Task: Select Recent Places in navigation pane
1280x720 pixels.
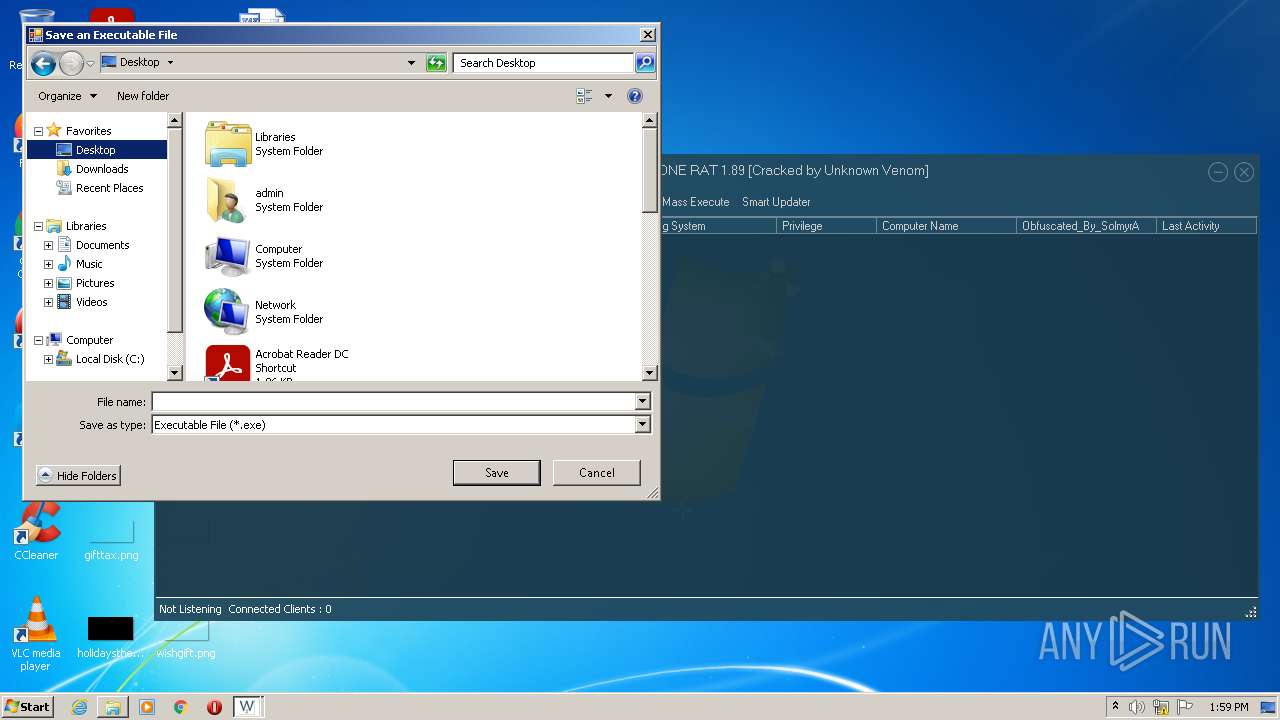Action: pos(109,188)
